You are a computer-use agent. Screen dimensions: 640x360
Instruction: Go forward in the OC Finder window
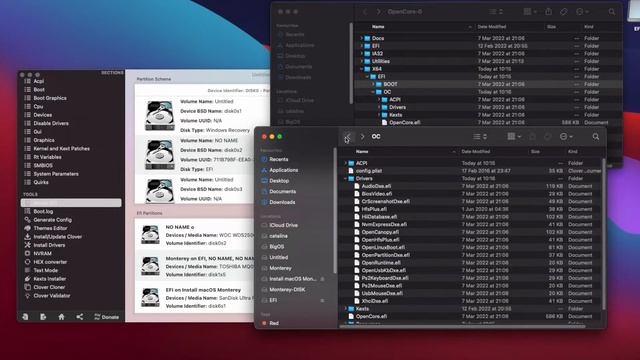coord(362,137)
